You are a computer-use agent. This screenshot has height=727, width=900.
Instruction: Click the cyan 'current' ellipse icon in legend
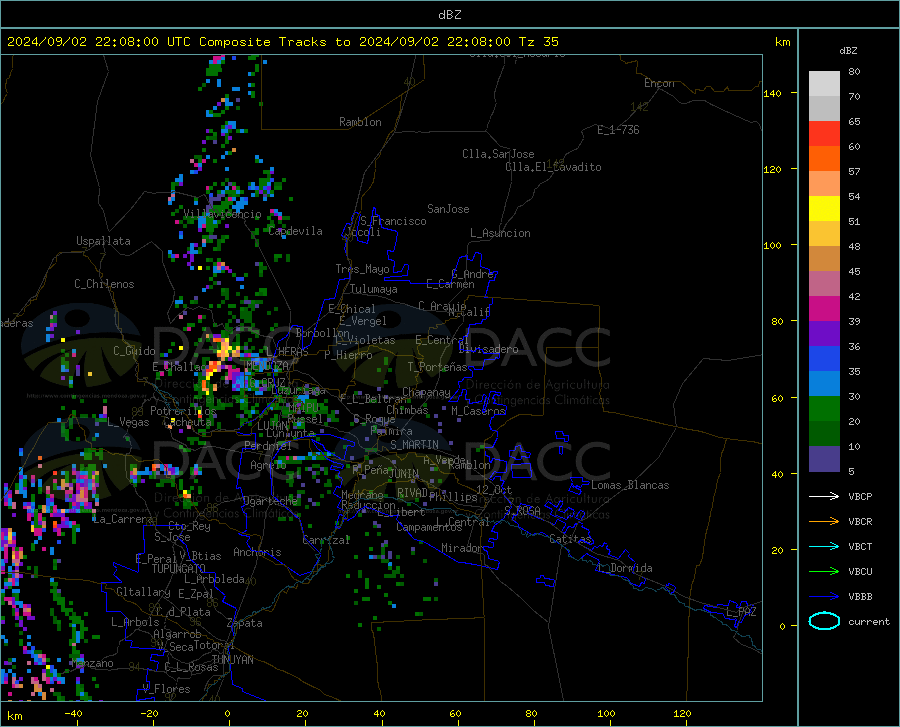[824, 621]
